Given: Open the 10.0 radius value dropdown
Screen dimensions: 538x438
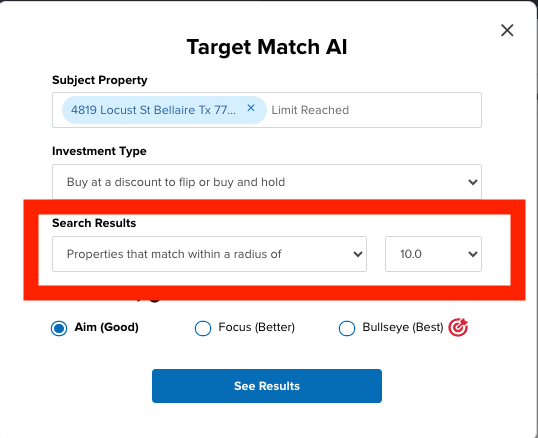Looking at the screenshot, I should 433,254.
